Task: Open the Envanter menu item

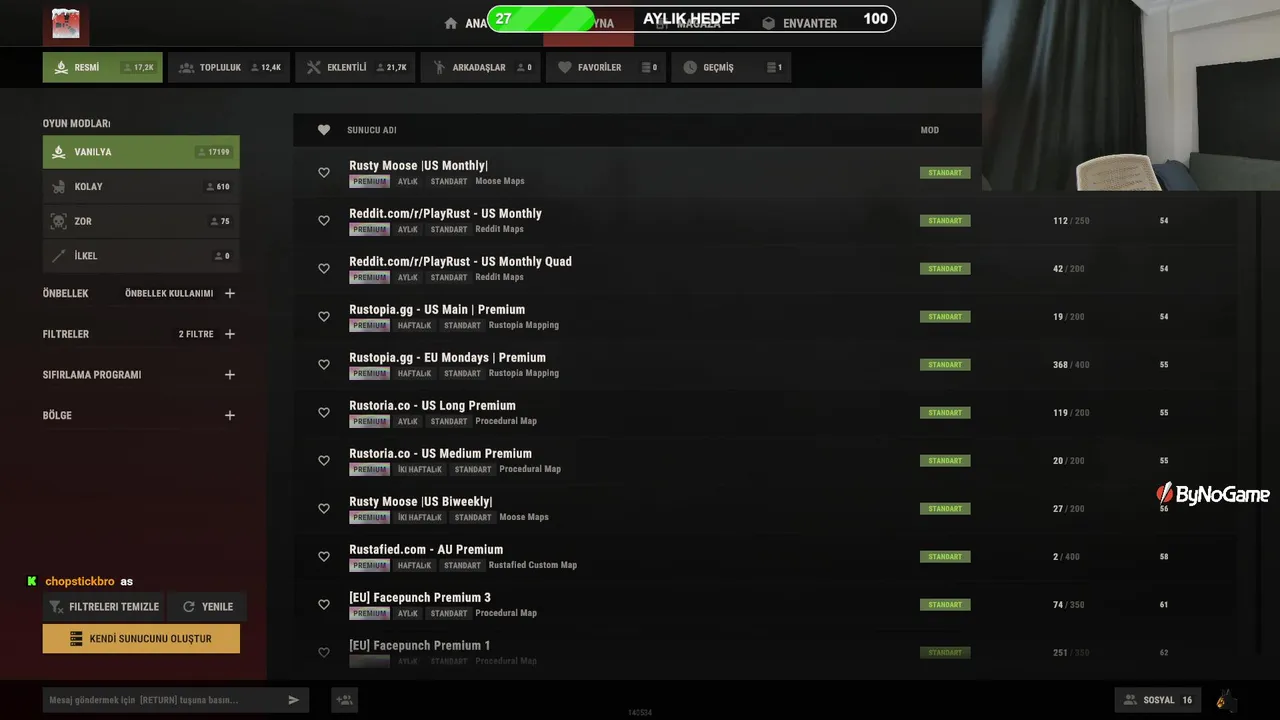Action: (800, 23)
